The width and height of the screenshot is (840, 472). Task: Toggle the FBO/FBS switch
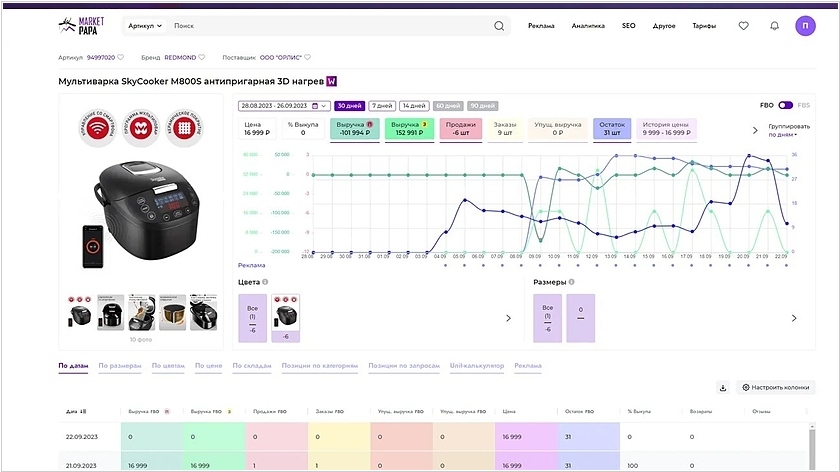coord(785,106)
